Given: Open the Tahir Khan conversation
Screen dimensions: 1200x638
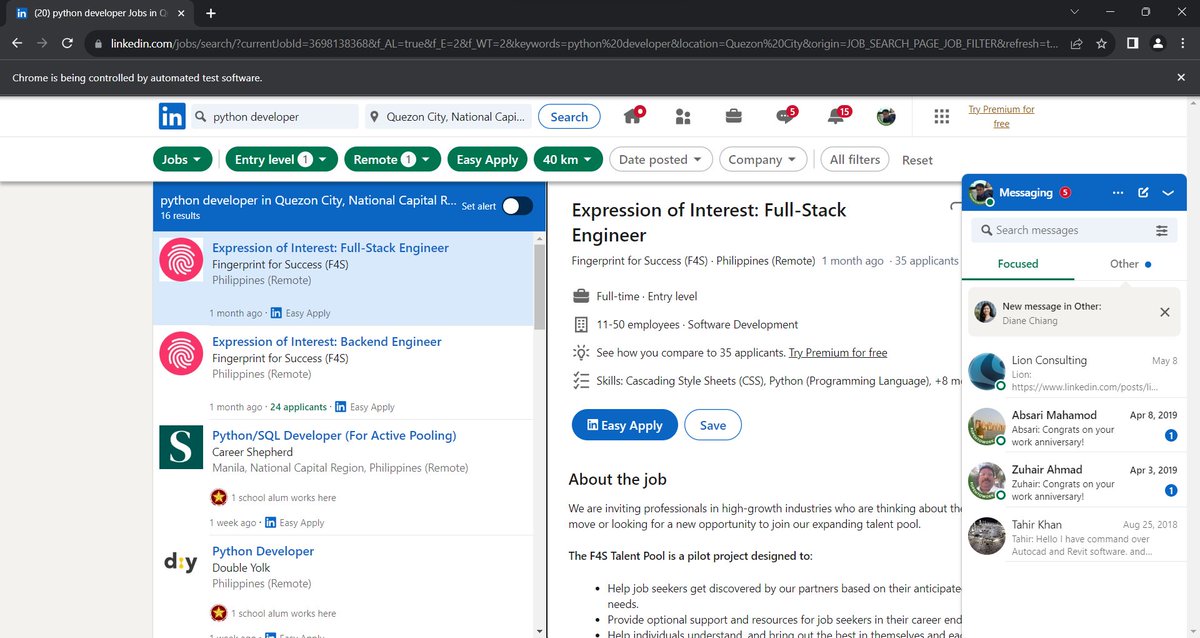Looking at the screenshot, I should coord(1074,537).
